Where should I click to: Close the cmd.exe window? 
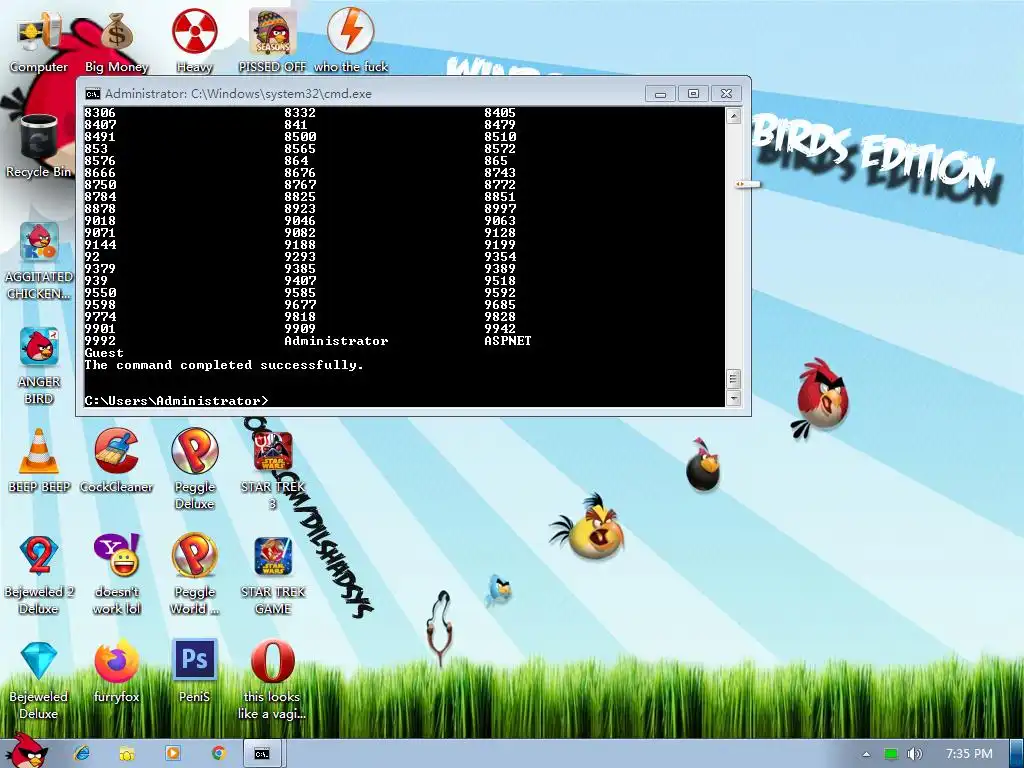[726, 94]
